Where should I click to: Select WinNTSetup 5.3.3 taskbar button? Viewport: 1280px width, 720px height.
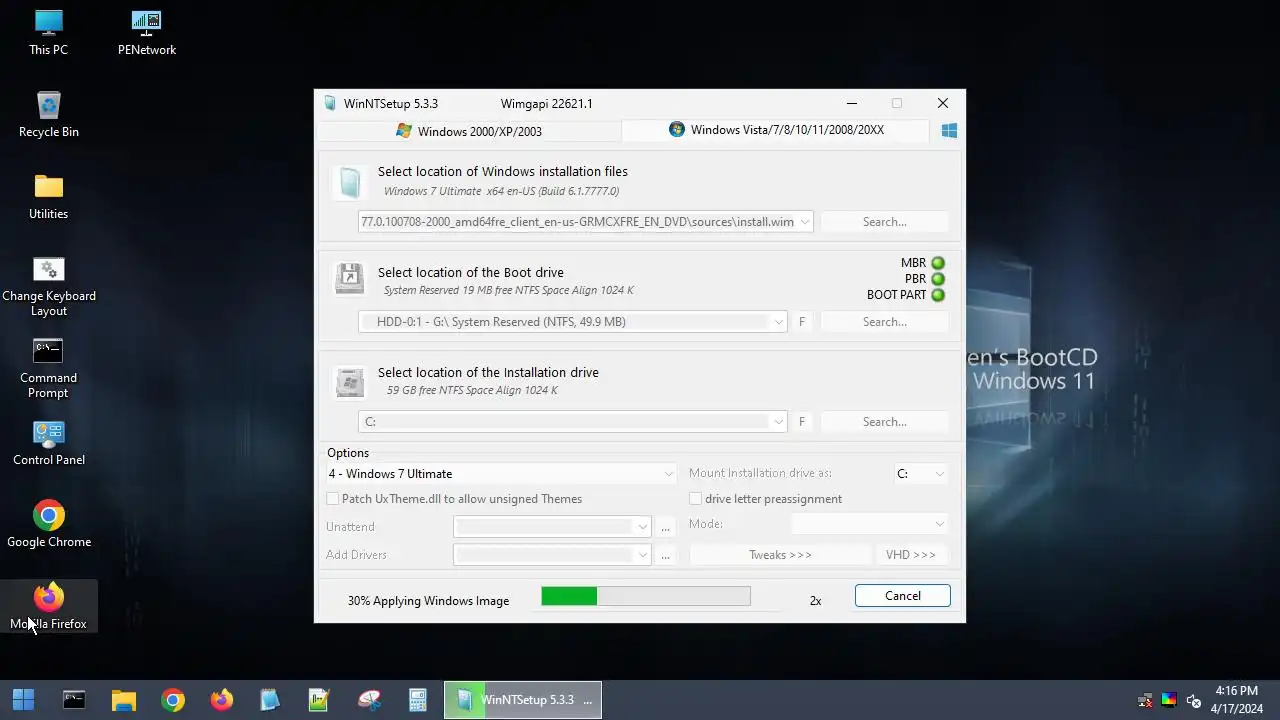point(523,700)
